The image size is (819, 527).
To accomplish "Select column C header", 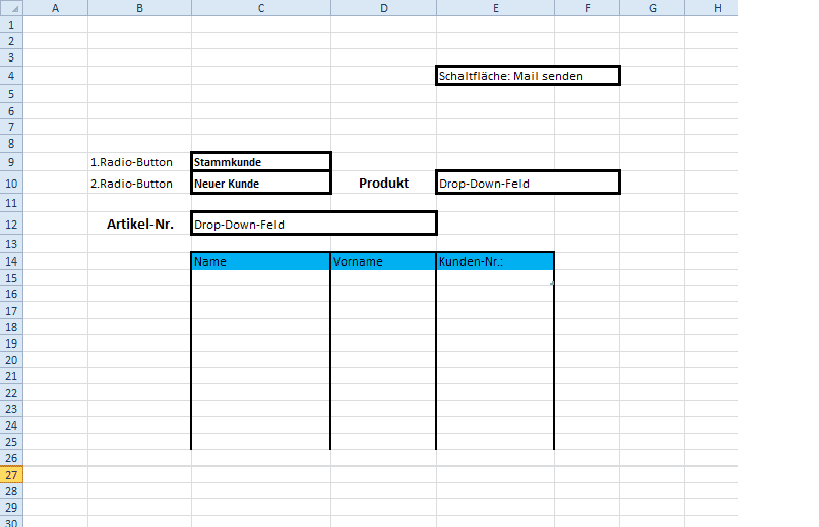I will click(x=261, y=8).
